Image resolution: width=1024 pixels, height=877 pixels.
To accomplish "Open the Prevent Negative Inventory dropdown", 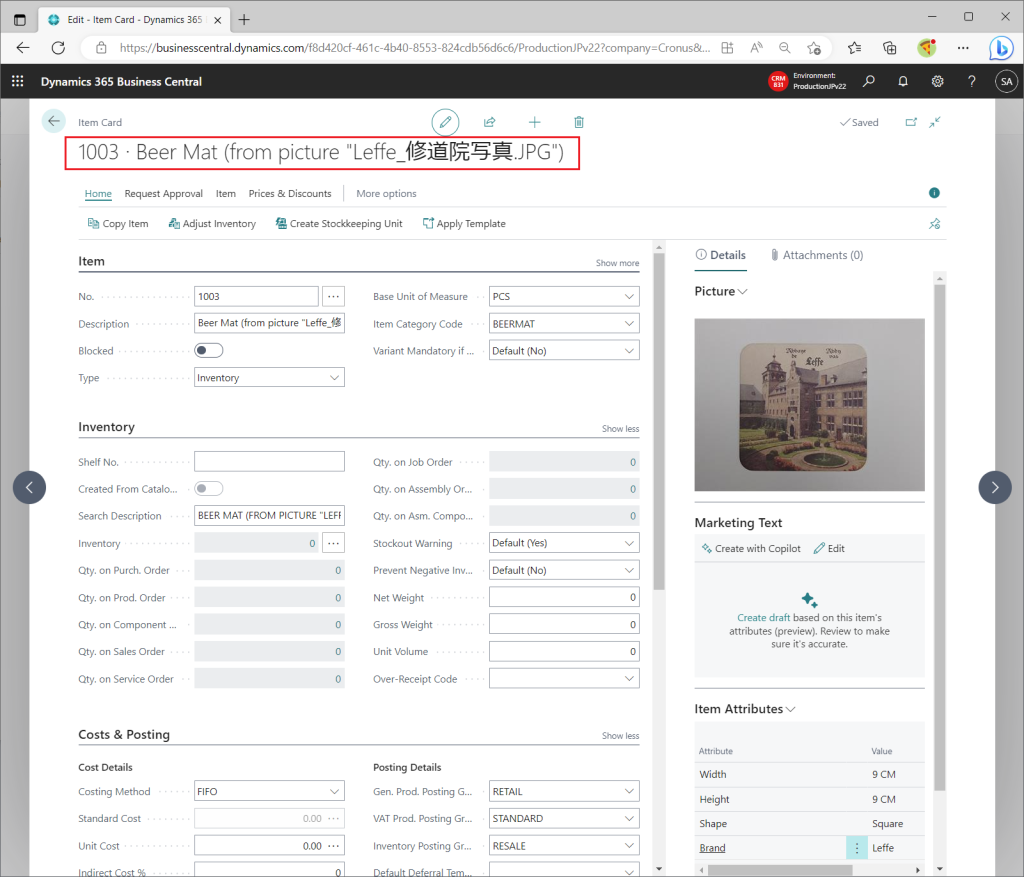I will (629, 570).
